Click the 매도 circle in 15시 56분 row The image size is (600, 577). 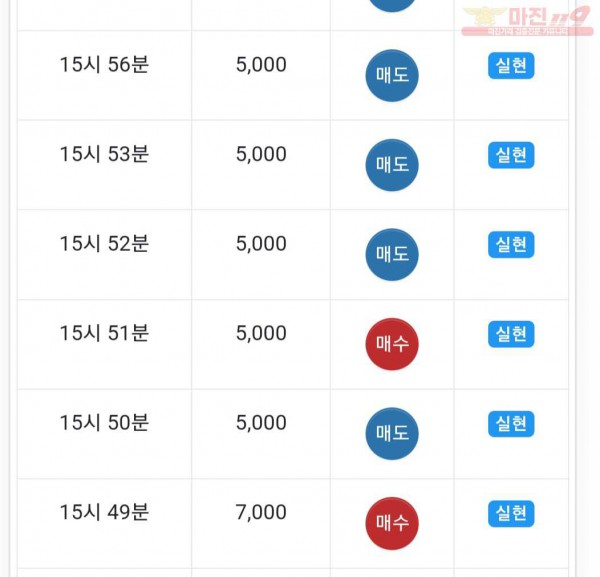point(392,75)
